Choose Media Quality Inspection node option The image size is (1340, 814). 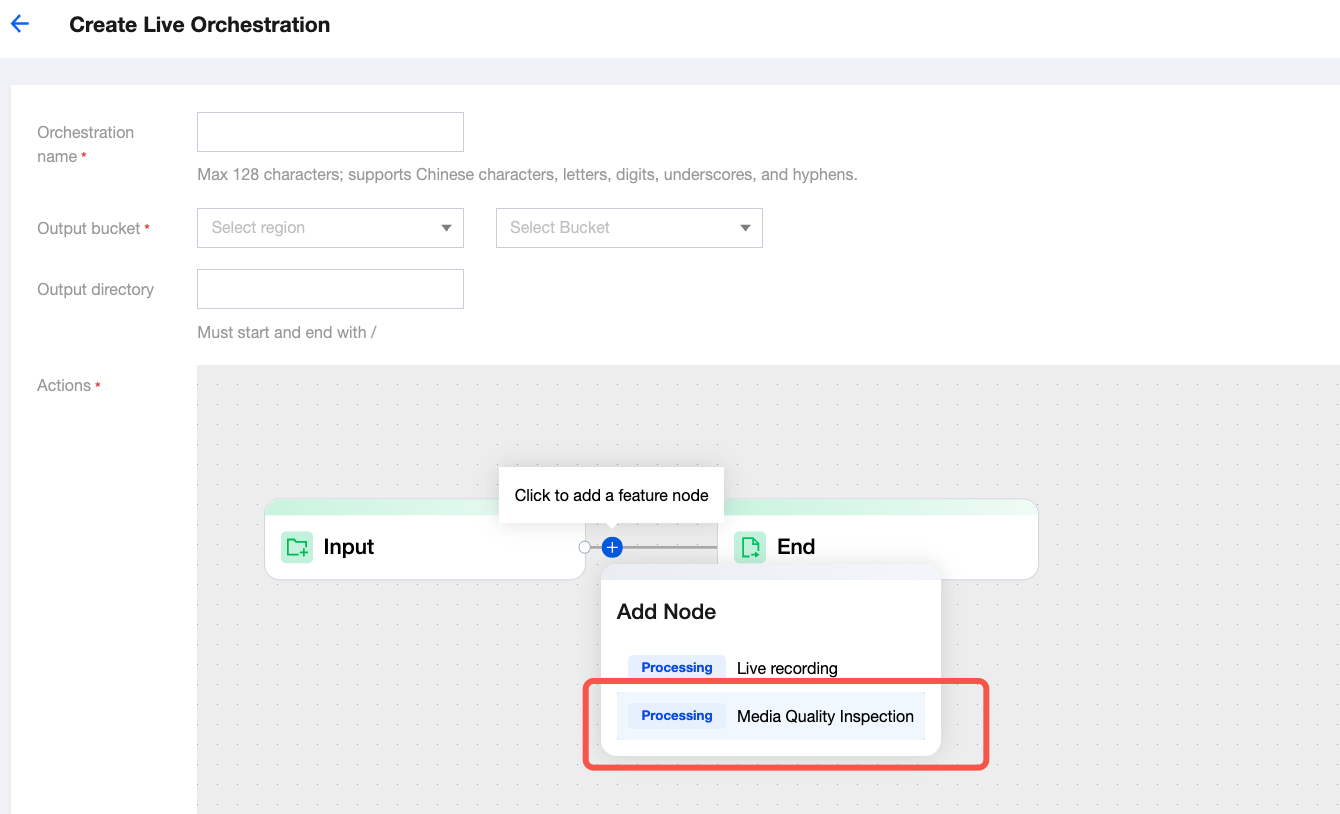click(825, 716)
